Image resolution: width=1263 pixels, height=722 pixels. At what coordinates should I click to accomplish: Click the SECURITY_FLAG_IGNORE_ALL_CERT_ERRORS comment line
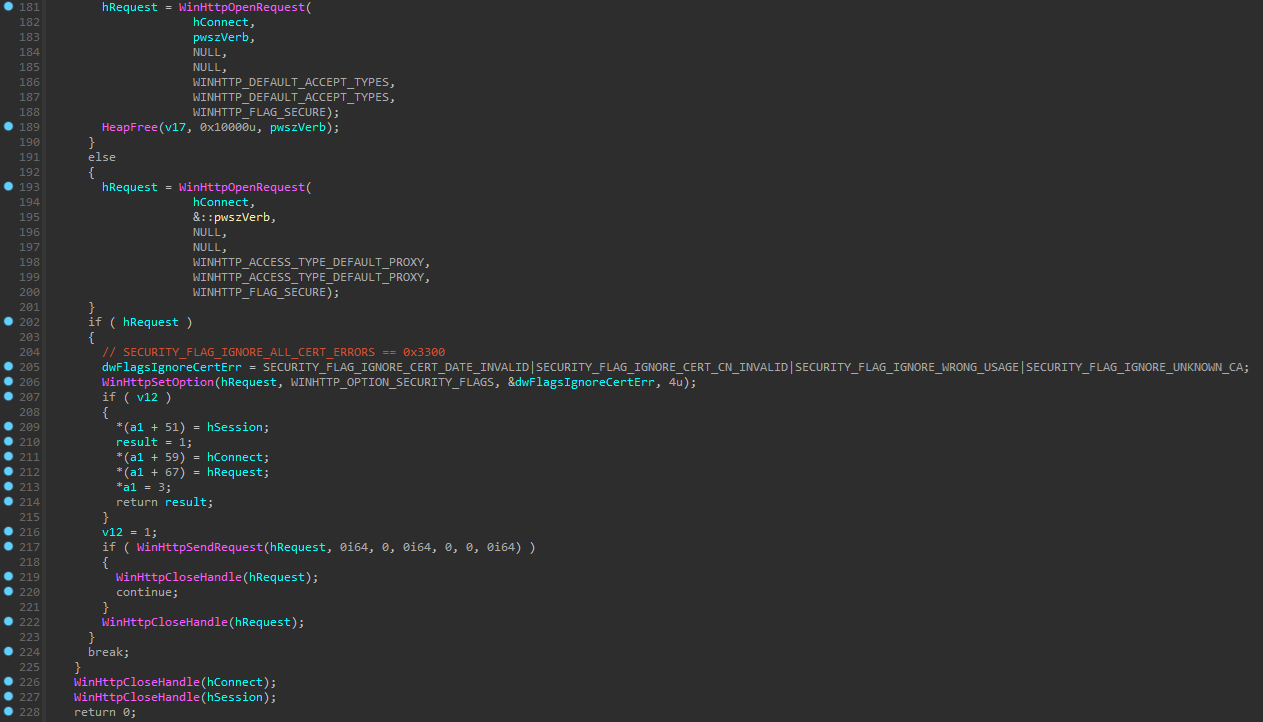[x=273, y=352]
